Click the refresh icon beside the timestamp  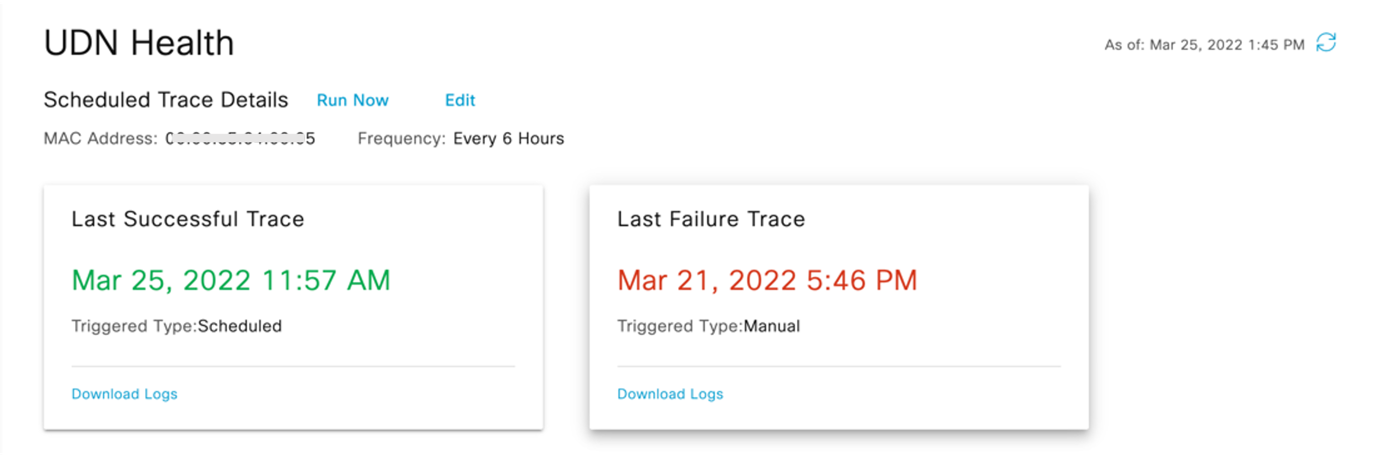(x=1326, y=43)
